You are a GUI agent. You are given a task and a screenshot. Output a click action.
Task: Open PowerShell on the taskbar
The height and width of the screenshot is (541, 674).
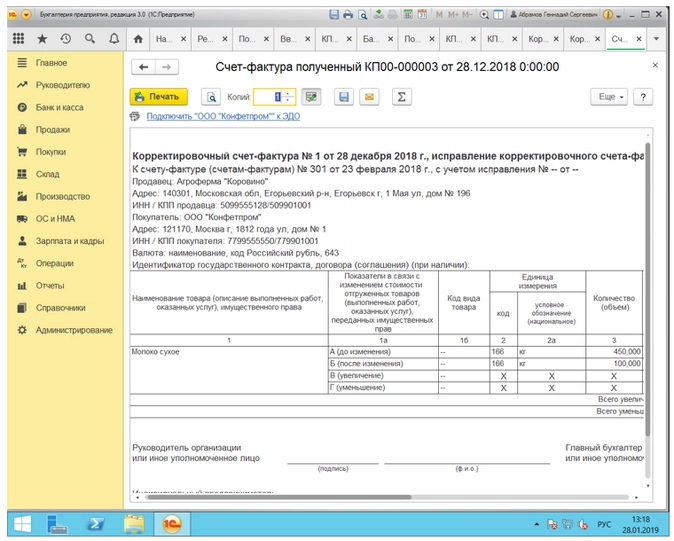pos(96,524)
